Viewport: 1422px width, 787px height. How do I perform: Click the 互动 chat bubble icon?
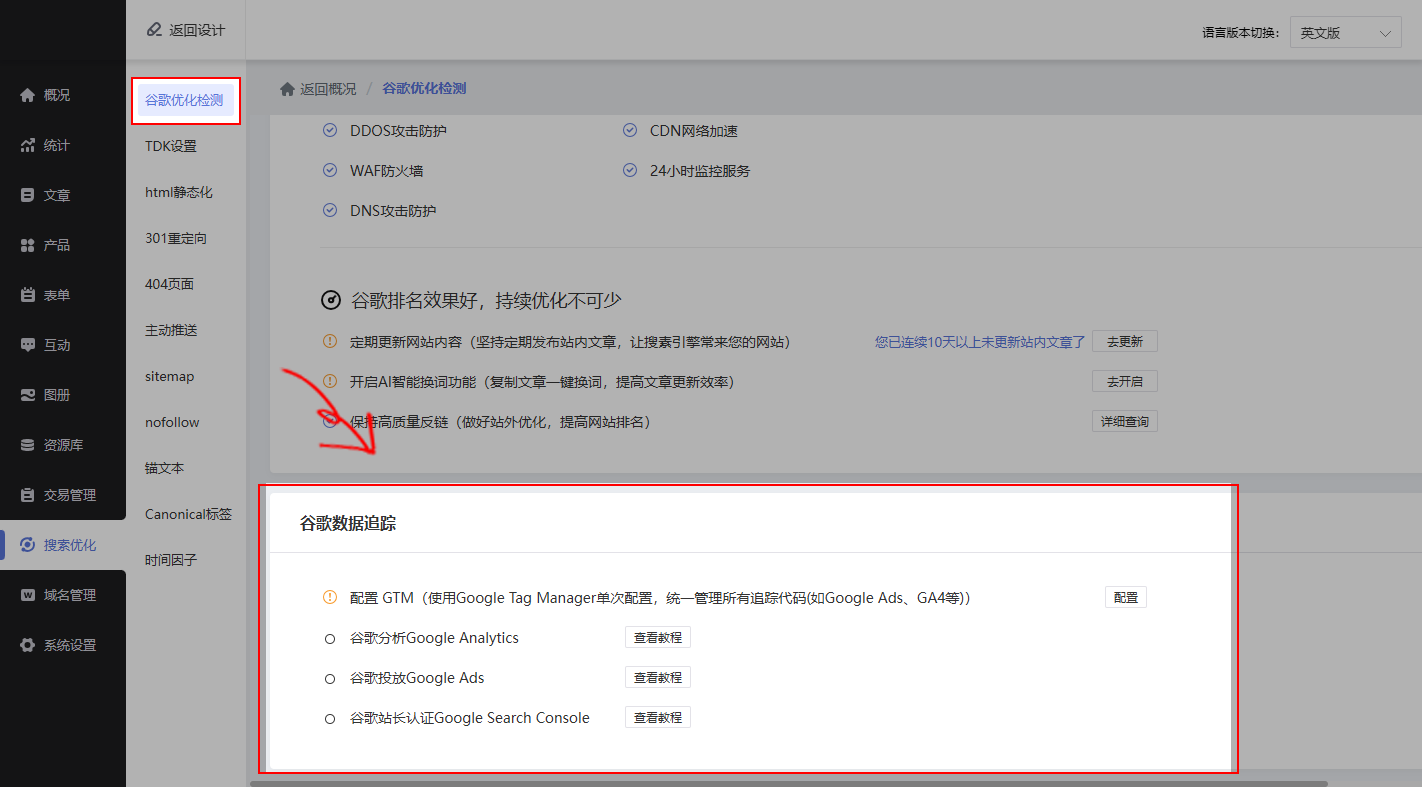pyautogui.click(x=28, y=345)
